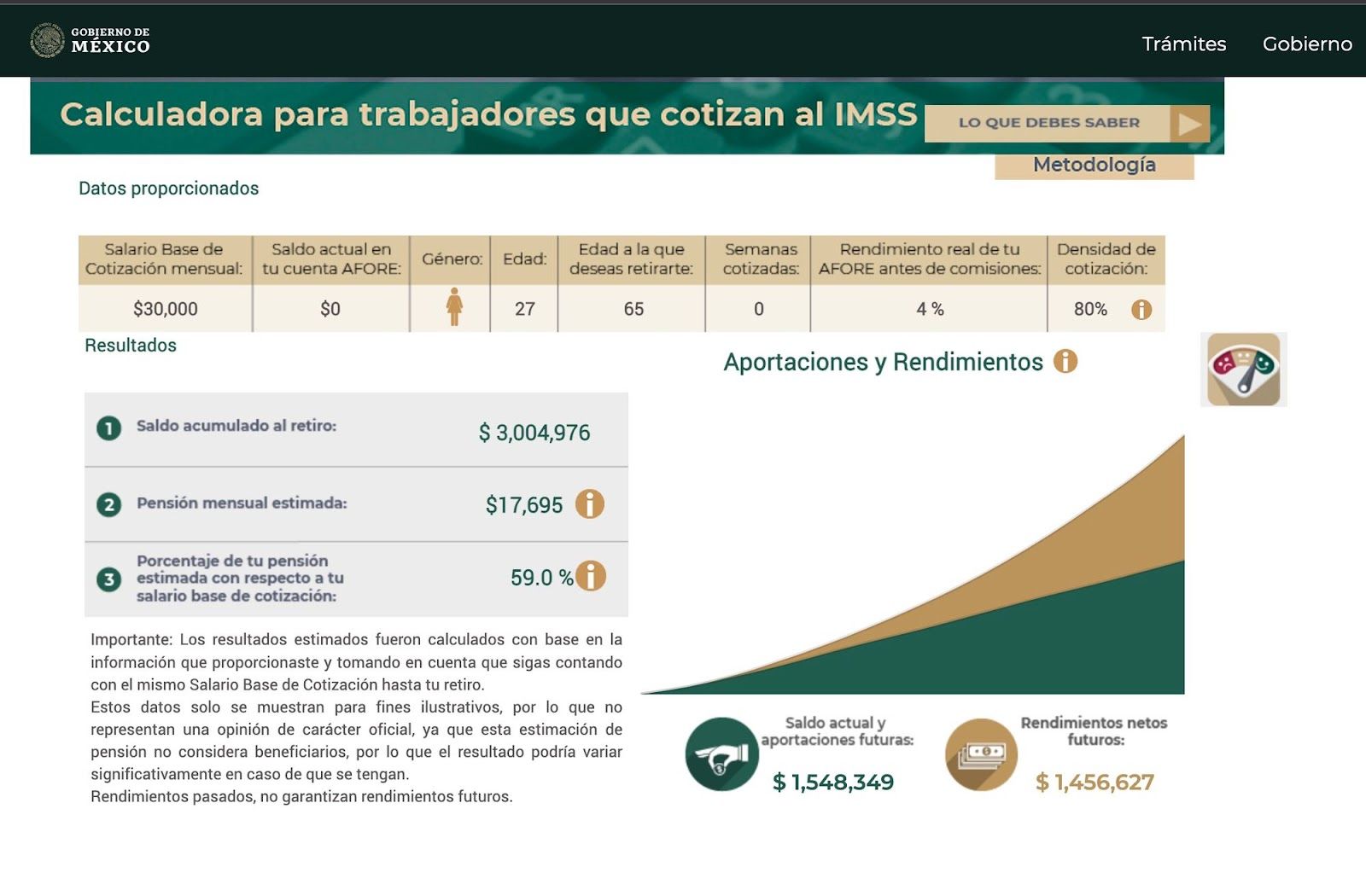
Task: Open the Trámites menu
Action: click(1183, 44)
